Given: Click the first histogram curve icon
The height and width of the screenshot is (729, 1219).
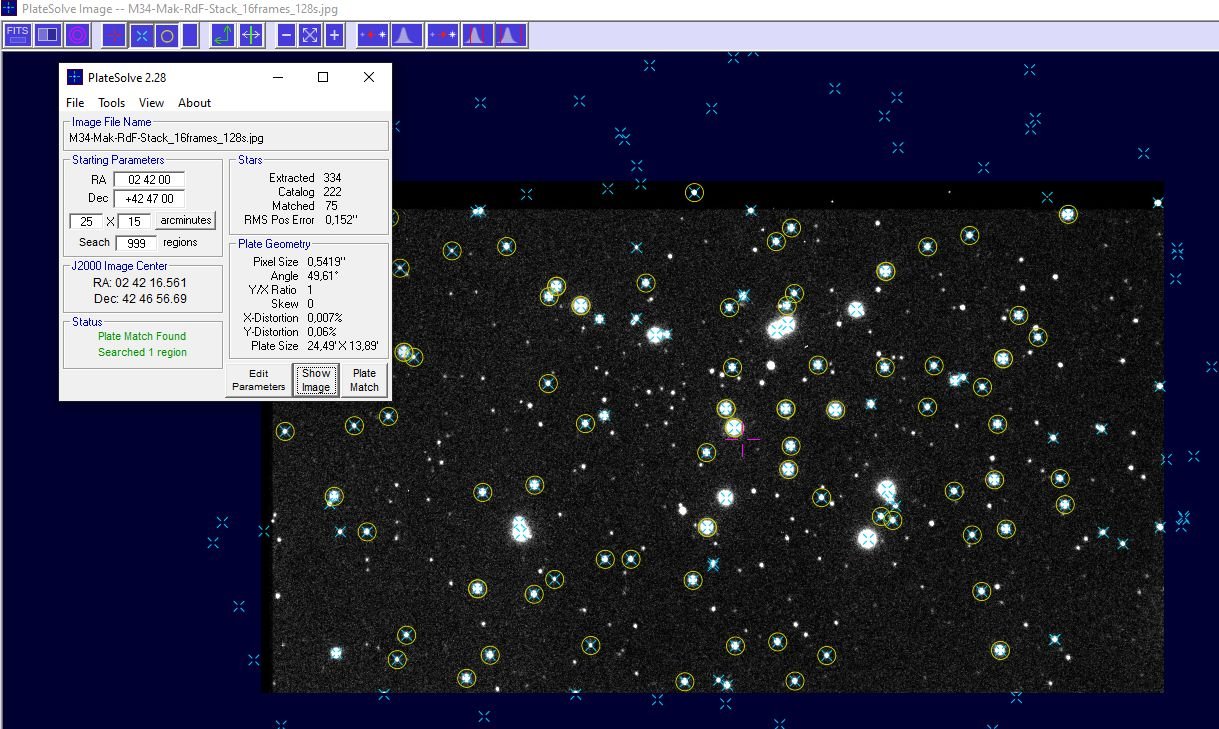Looking at the screenshot, I should (404, 35).
